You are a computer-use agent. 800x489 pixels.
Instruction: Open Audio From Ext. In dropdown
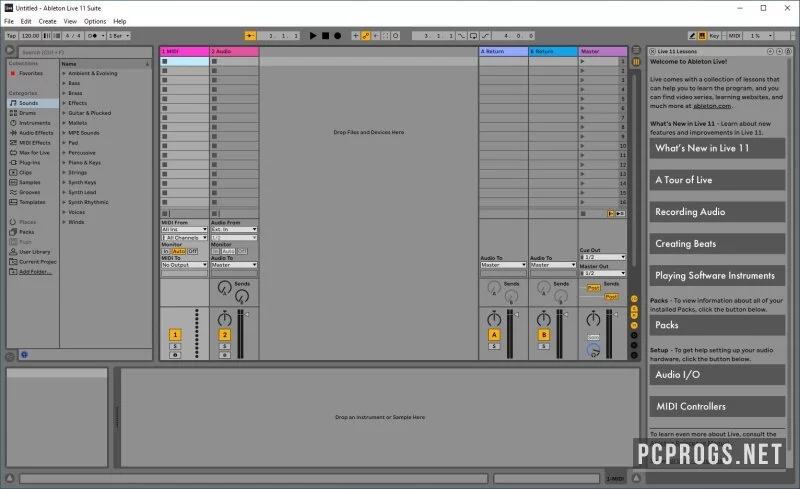coord(234,230)
